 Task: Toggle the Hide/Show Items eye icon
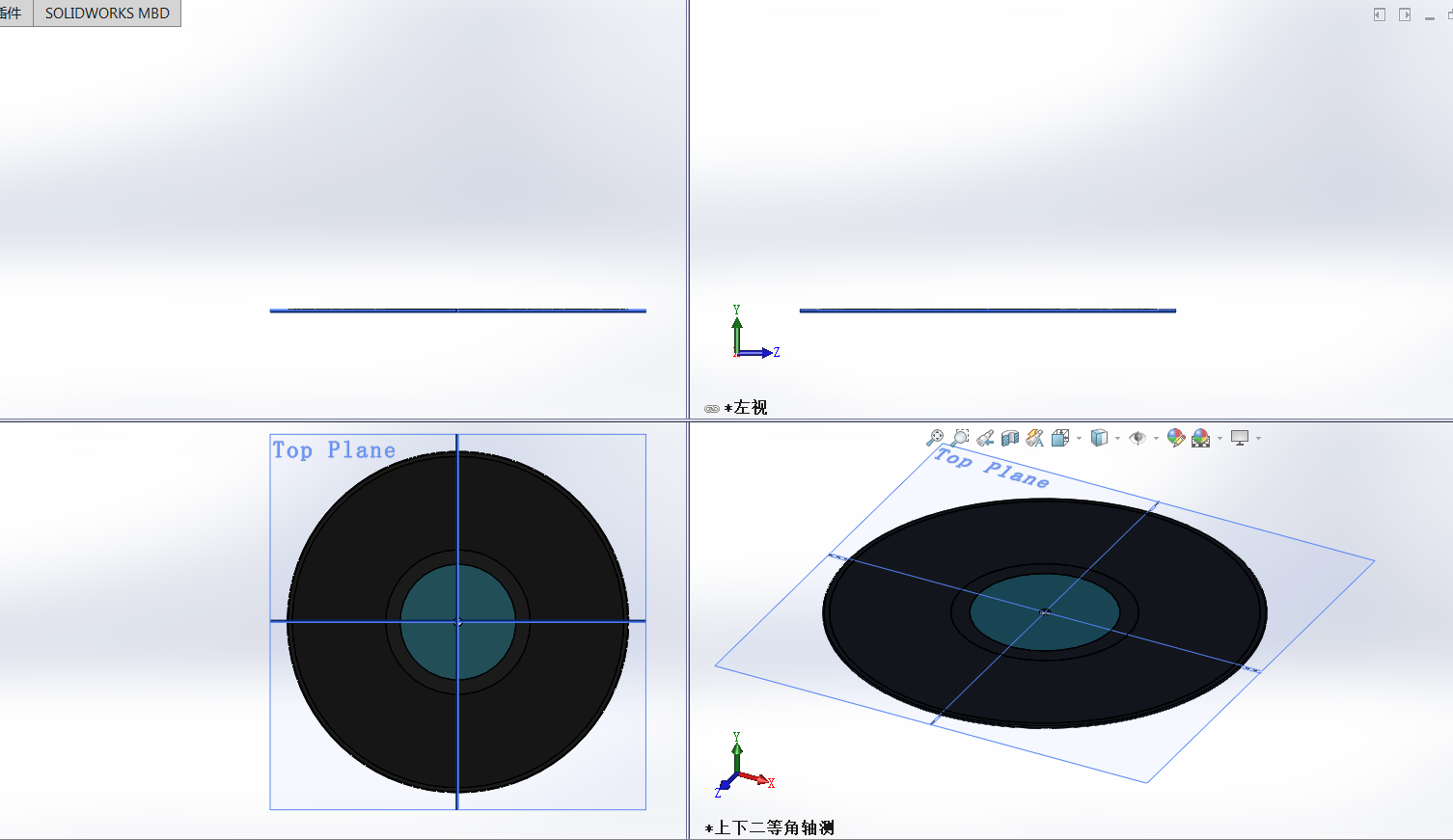coord(1138,438)
